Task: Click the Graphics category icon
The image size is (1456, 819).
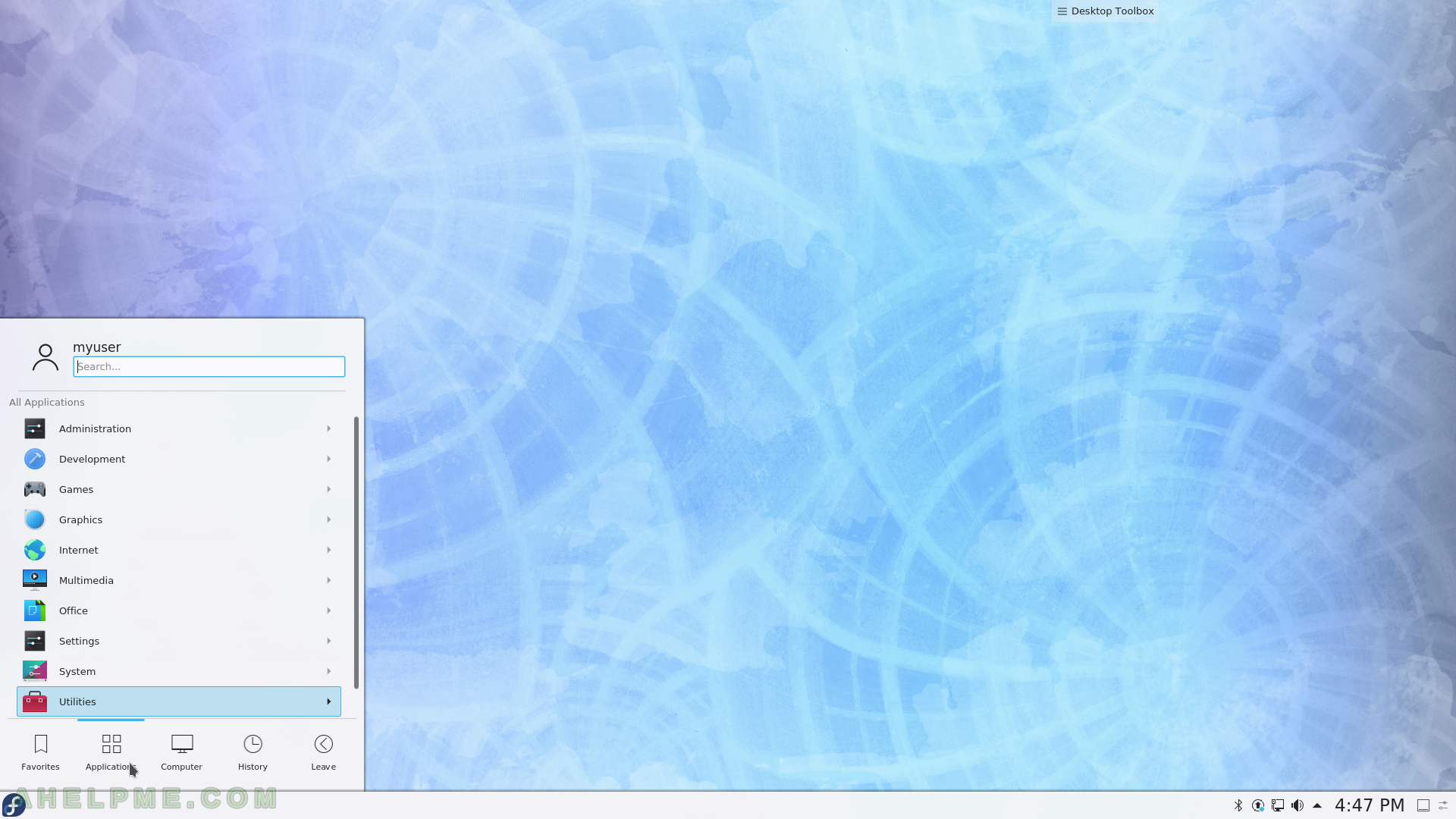Action: (x=35, y=519)
